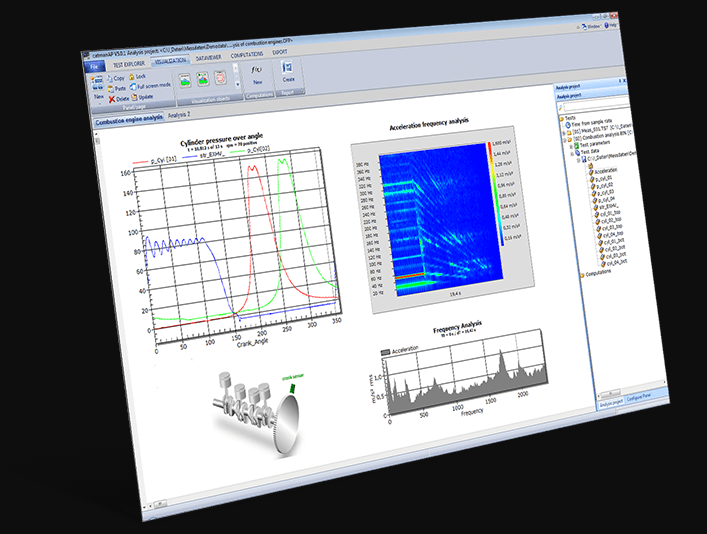Switch to the Analysis 2 tab
This screenshot has height=534, width=707.
tap(179, 116)
